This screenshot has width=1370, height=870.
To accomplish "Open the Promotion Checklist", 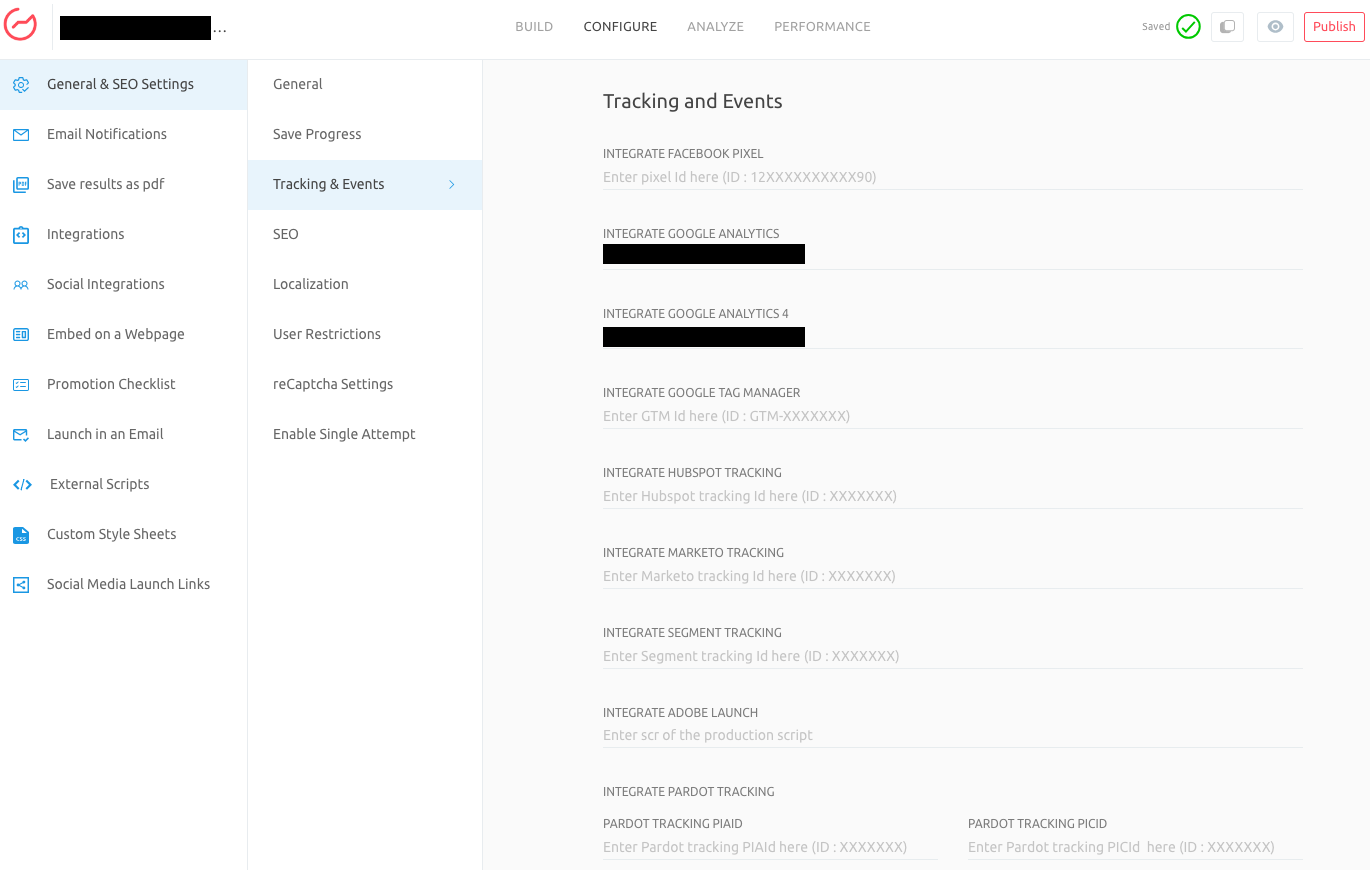I will [123, 385].
